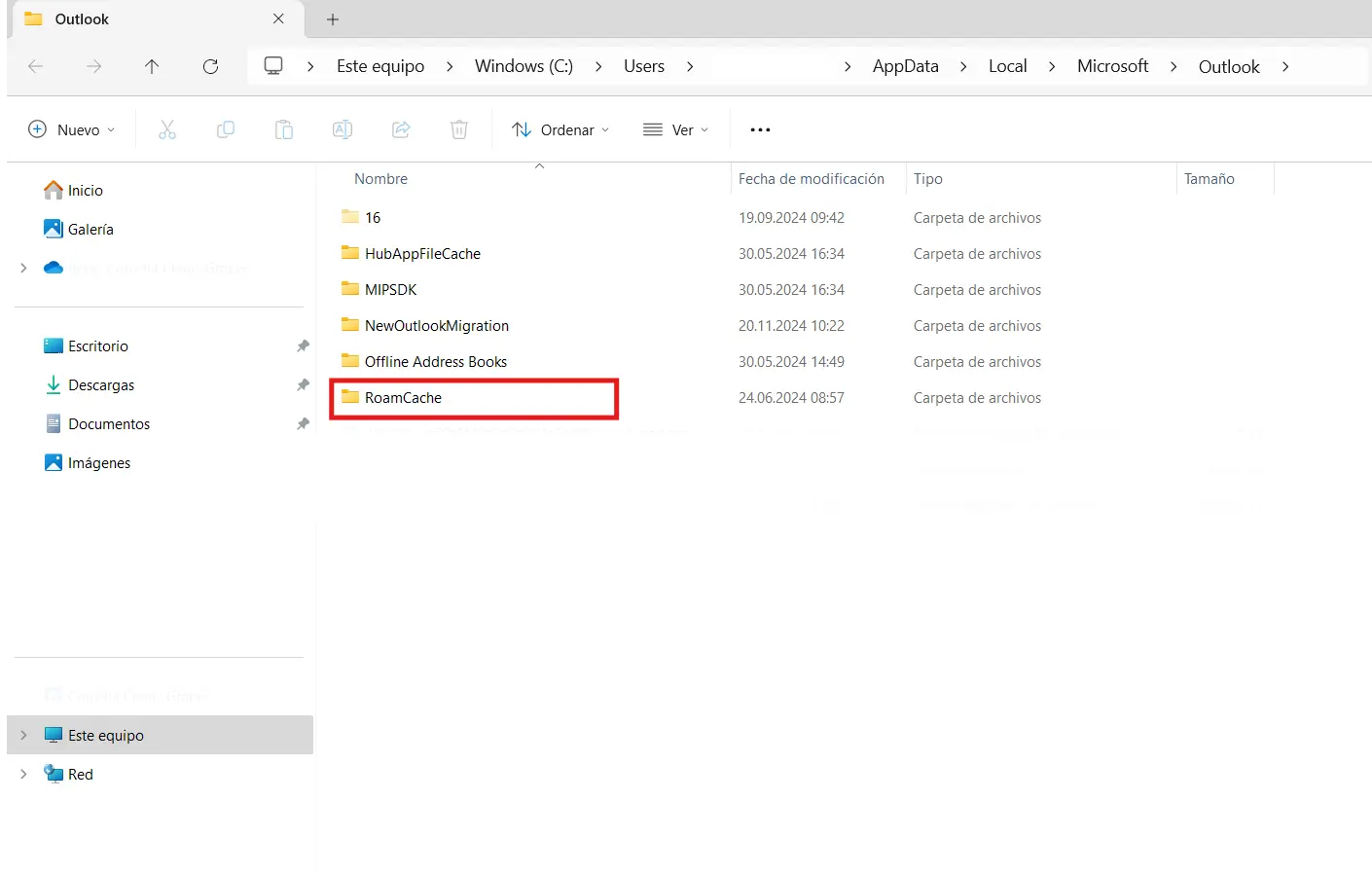Navigate to Microsoft in breadcrumb
1372x873 pixels.
click(1113, 66)
